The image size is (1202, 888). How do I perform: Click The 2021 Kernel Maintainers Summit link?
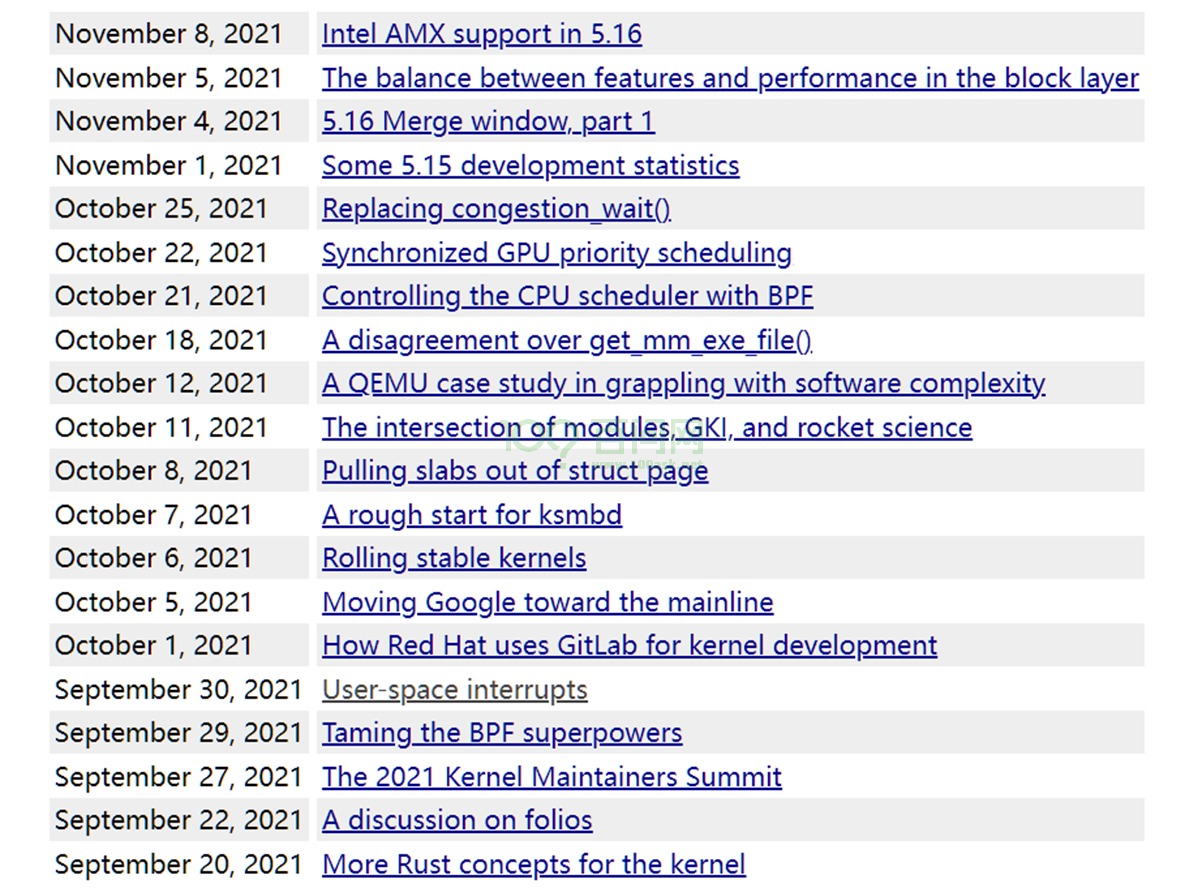[551, 777]
